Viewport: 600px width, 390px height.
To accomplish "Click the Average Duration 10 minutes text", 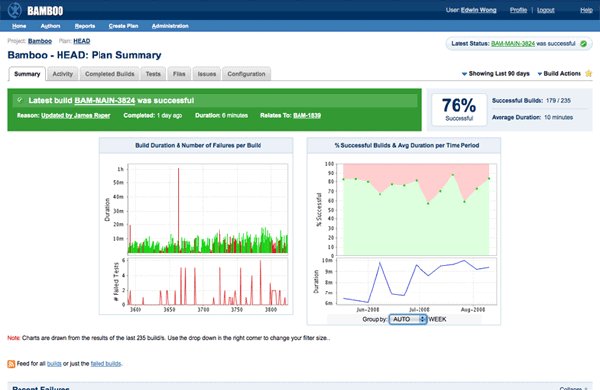I will point(532,117).
